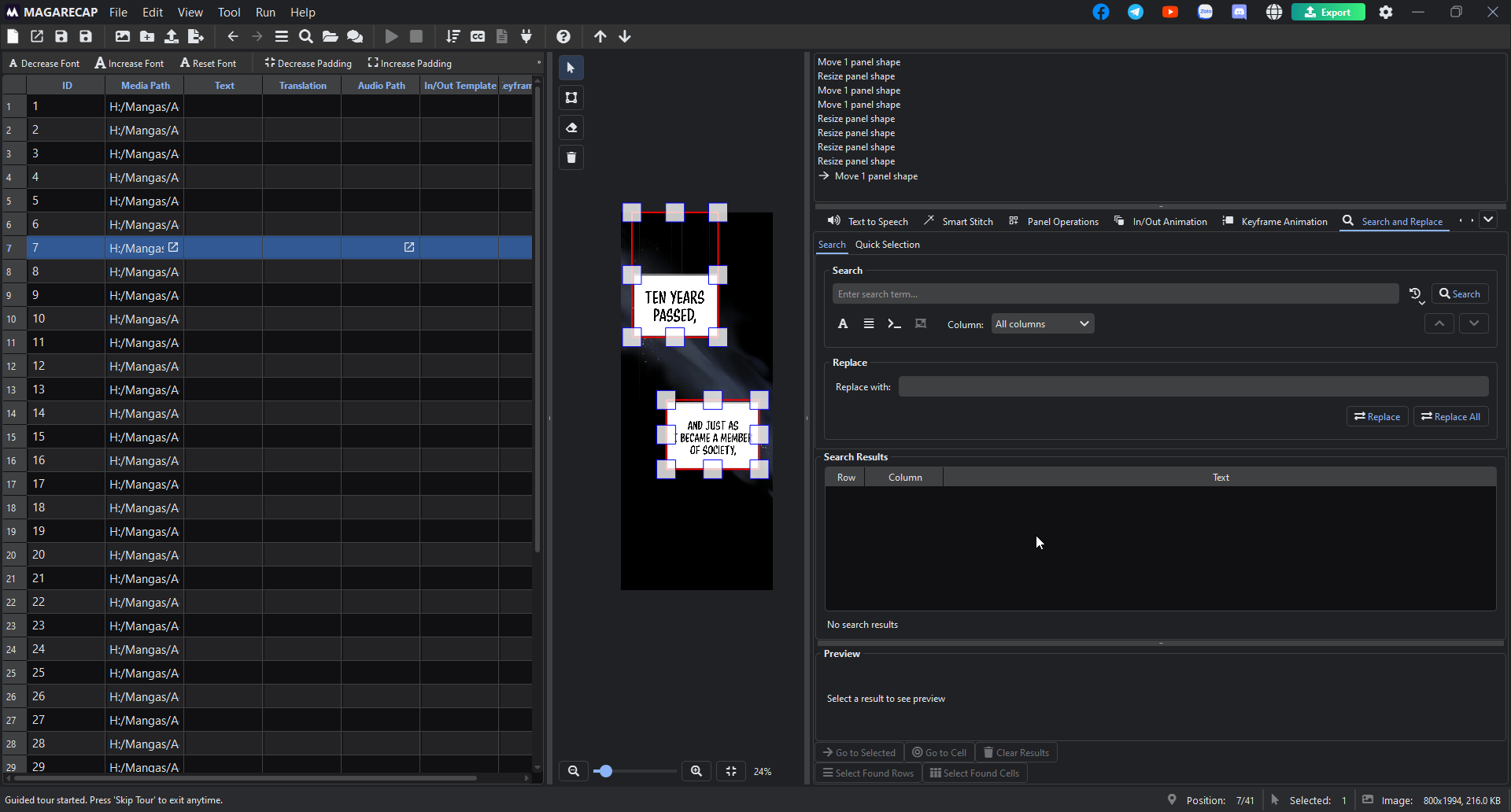
Task: Click the open folder icon in toolbar
Action: [331, 36]
